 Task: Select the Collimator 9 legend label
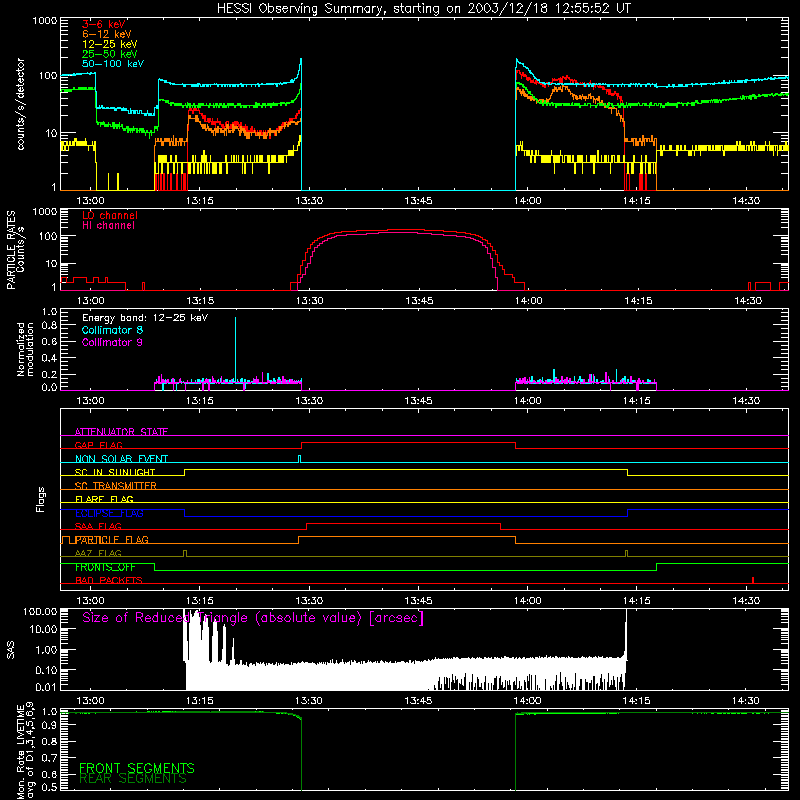113,342
